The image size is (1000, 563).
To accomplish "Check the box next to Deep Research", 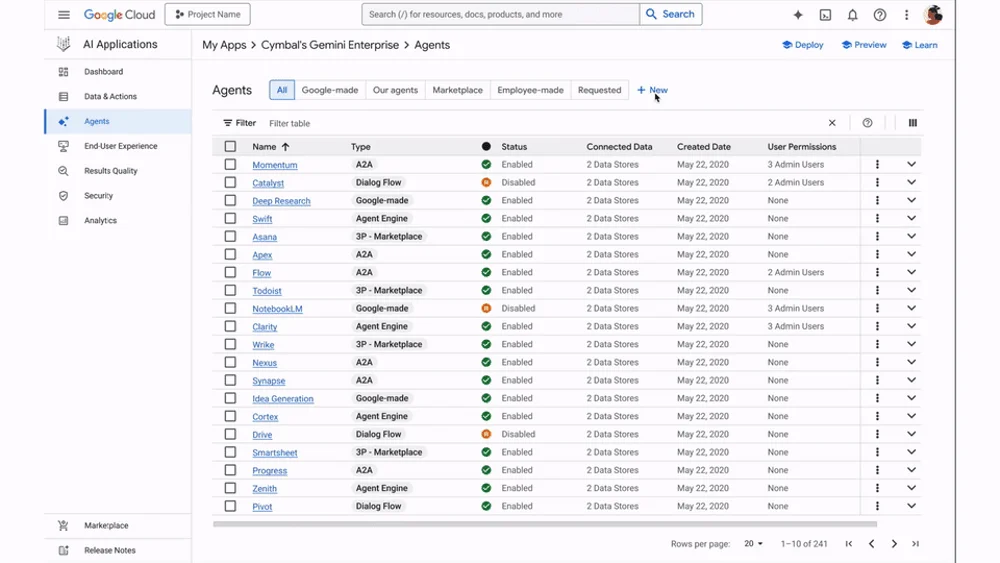I will point(230,200).
